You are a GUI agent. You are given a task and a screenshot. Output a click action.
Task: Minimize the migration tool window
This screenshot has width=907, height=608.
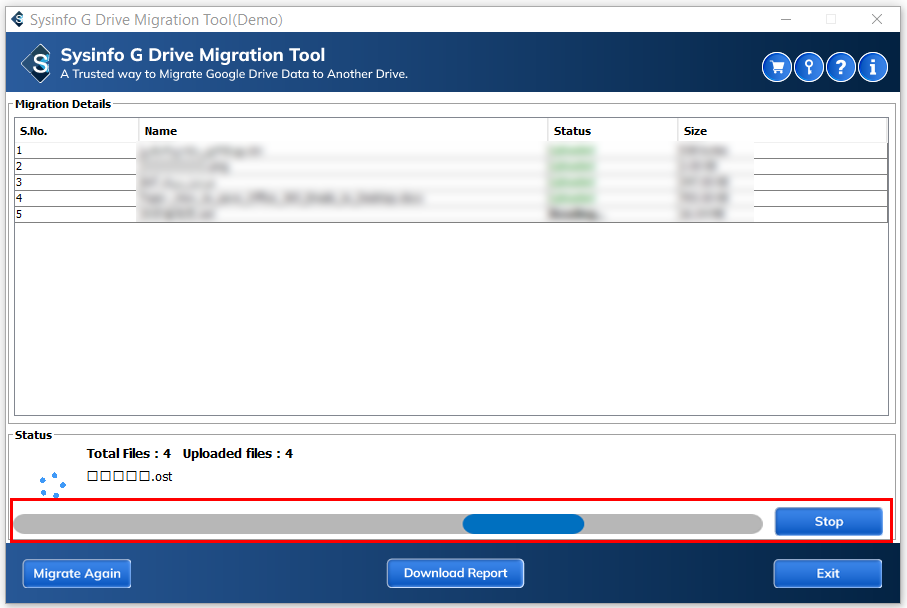click(786, 20)
